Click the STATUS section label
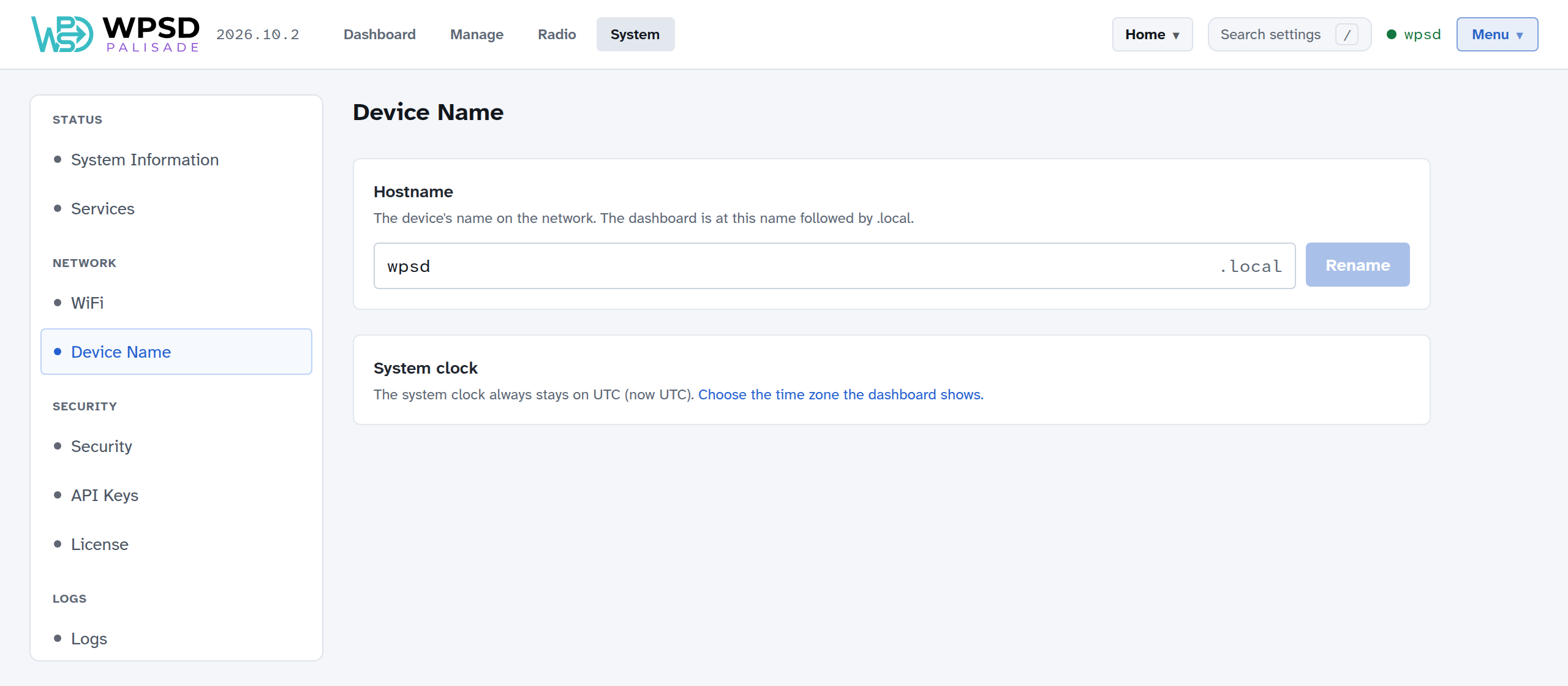 pyautogui.click(x=77, y=120)
